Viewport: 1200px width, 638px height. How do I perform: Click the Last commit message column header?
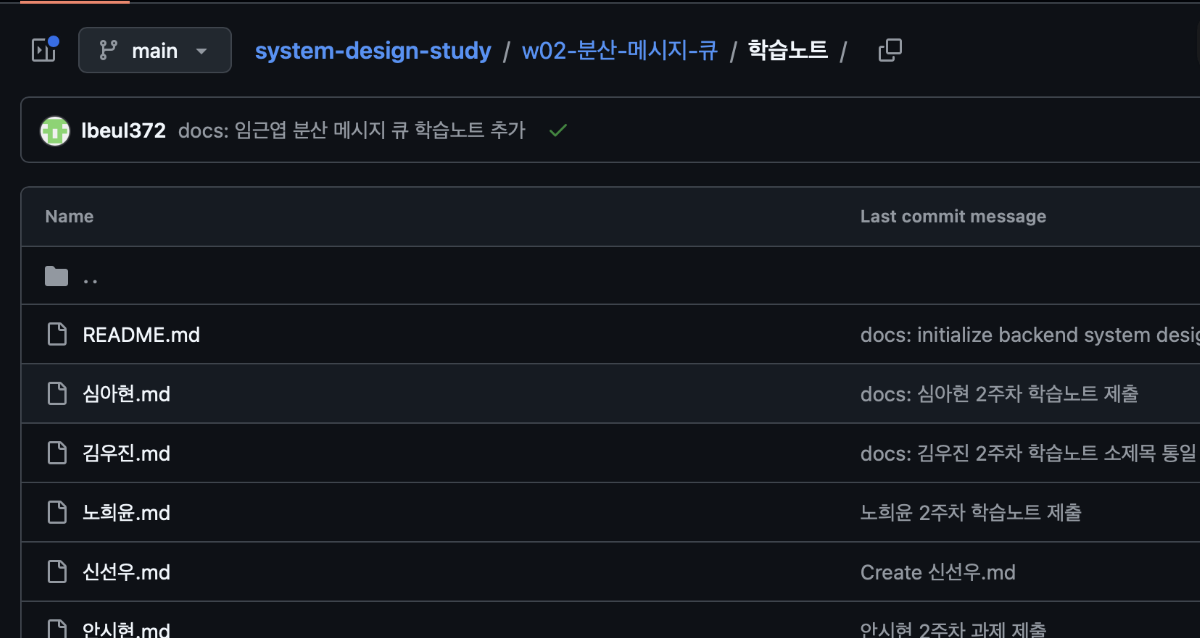[x=953, y=216]
